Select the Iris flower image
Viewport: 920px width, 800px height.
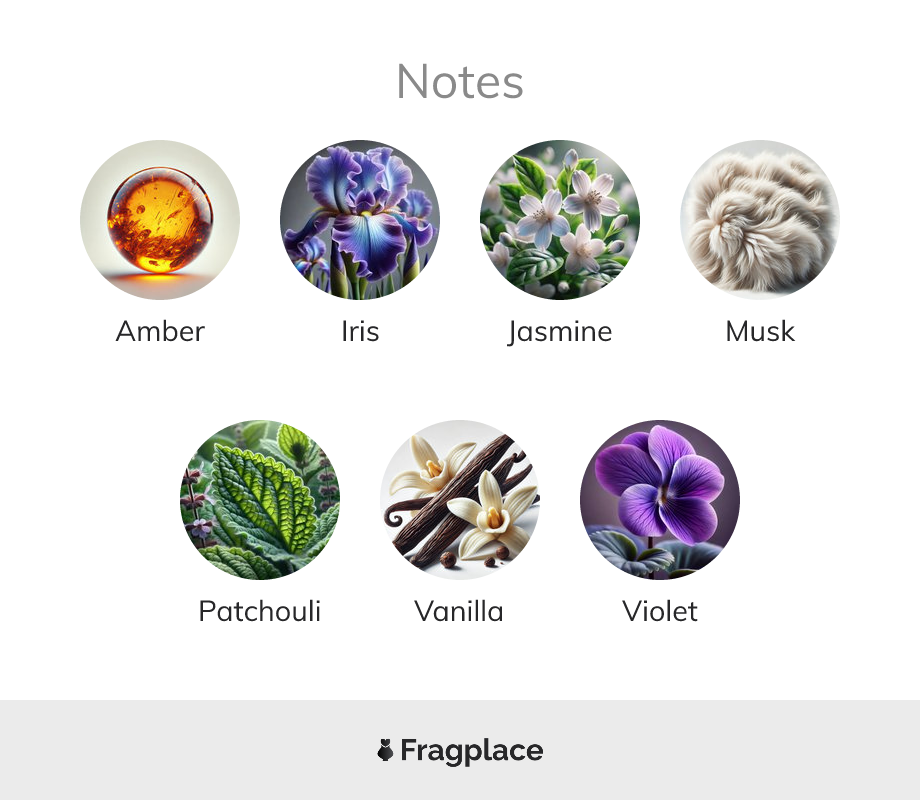click(360, 220)
